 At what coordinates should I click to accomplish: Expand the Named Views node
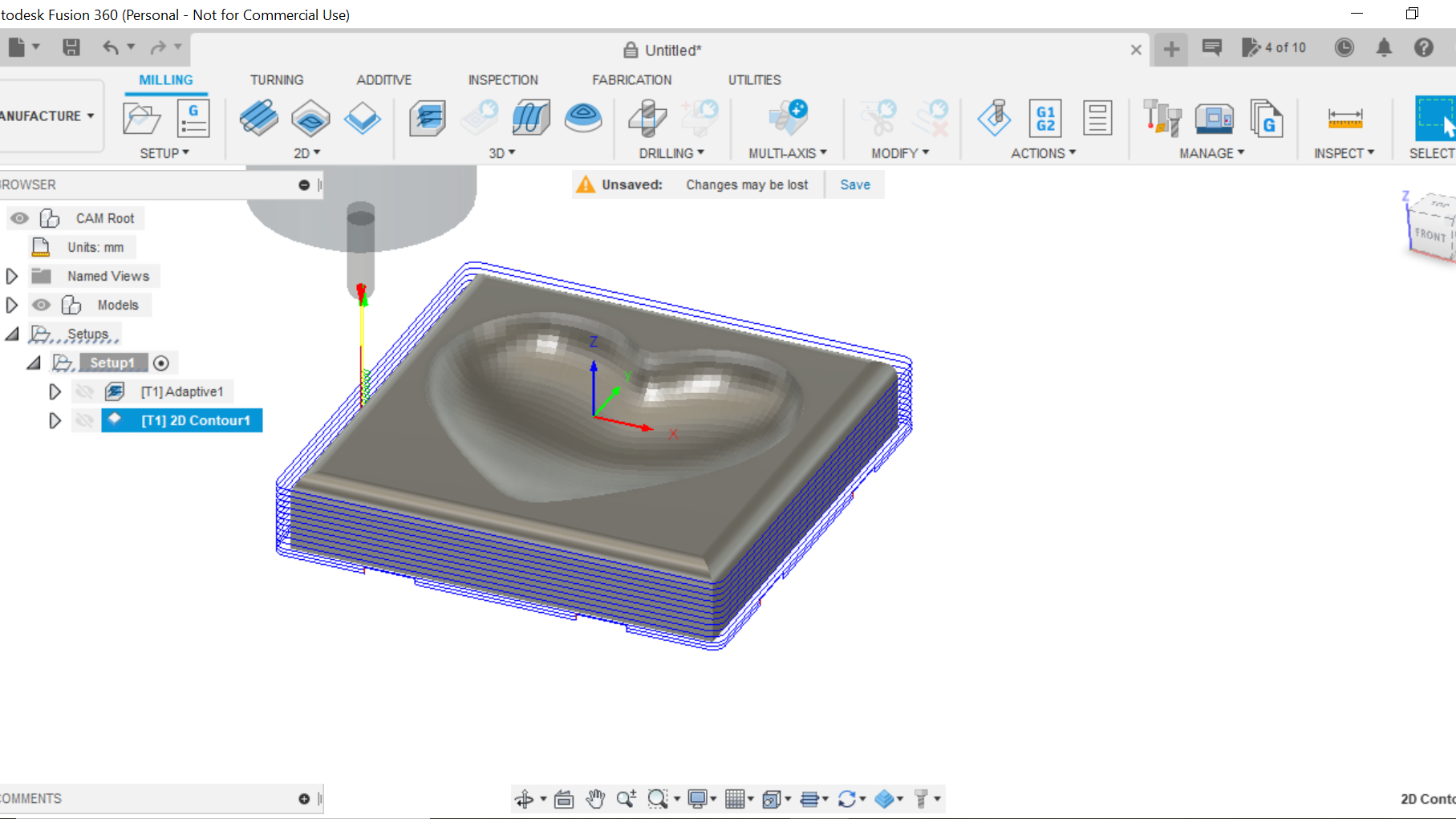click(11, 276)
